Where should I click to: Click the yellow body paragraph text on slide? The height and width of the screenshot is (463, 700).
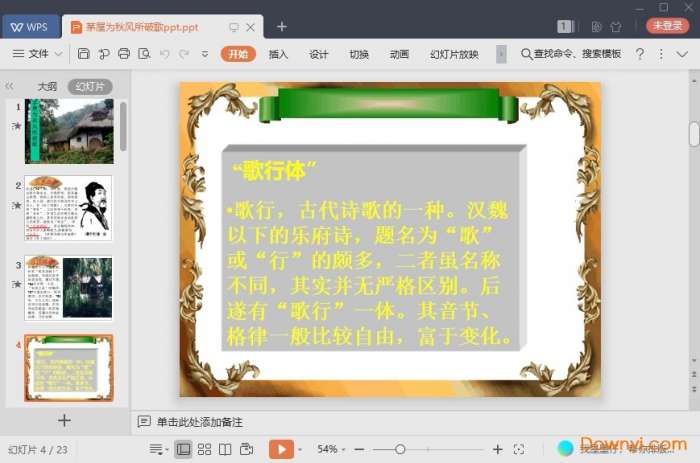[369, 273]
